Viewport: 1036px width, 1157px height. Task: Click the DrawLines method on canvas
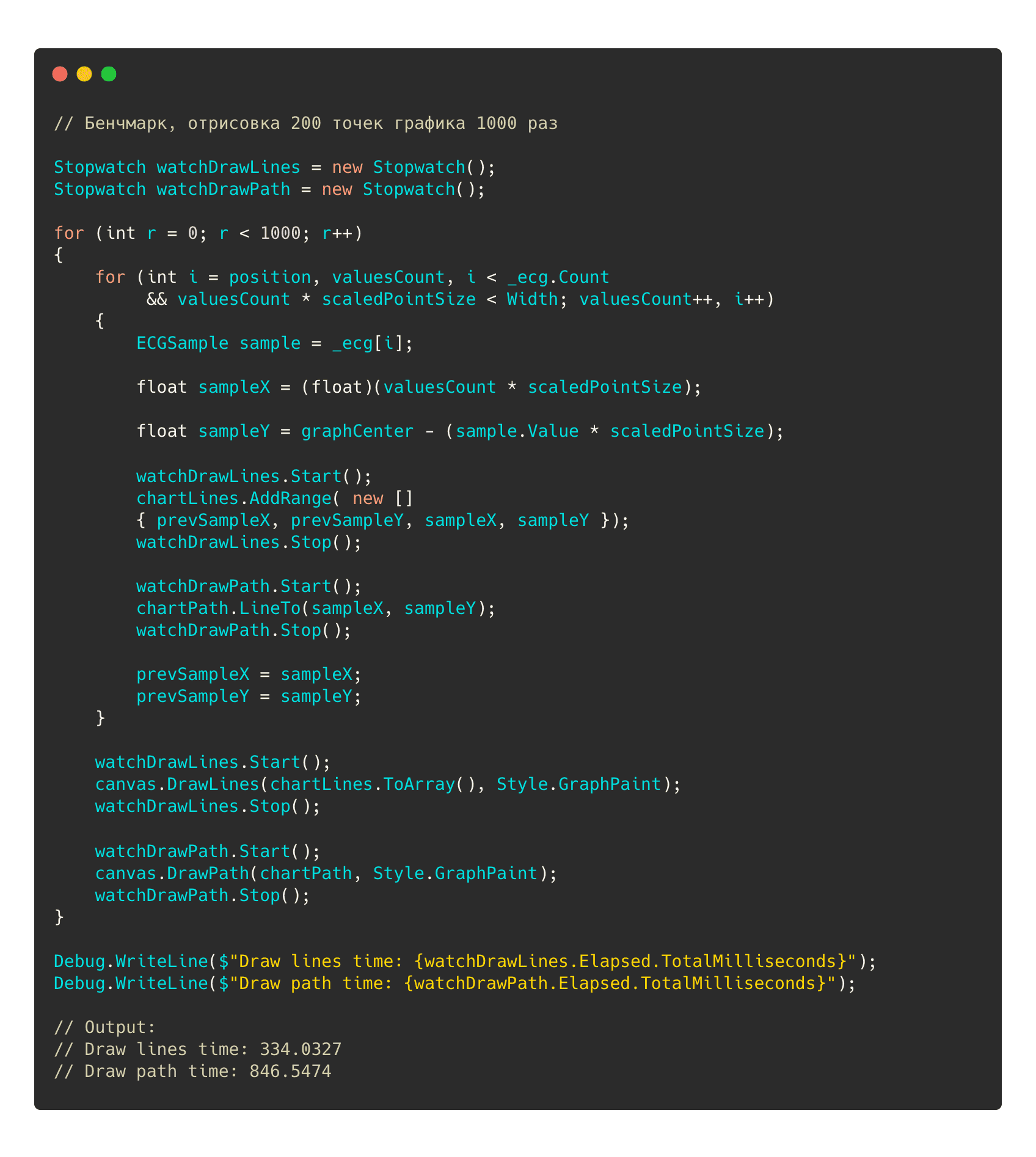pyautogui.click(x=213, y=784)
